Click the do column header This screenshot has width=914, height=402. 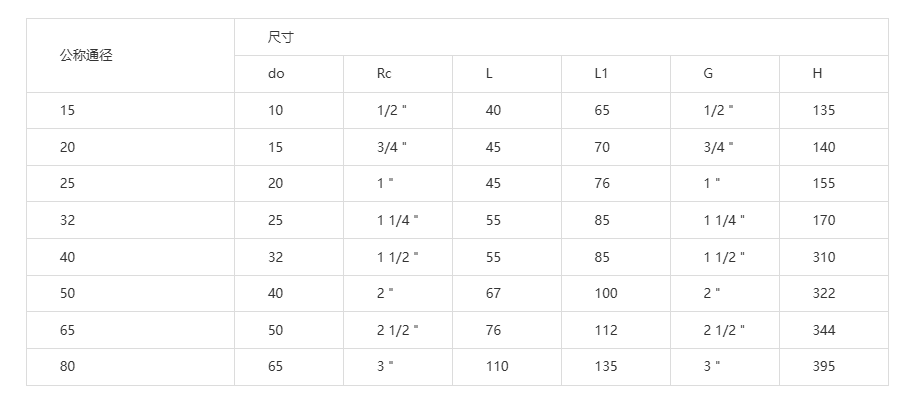tap(289, 74)
